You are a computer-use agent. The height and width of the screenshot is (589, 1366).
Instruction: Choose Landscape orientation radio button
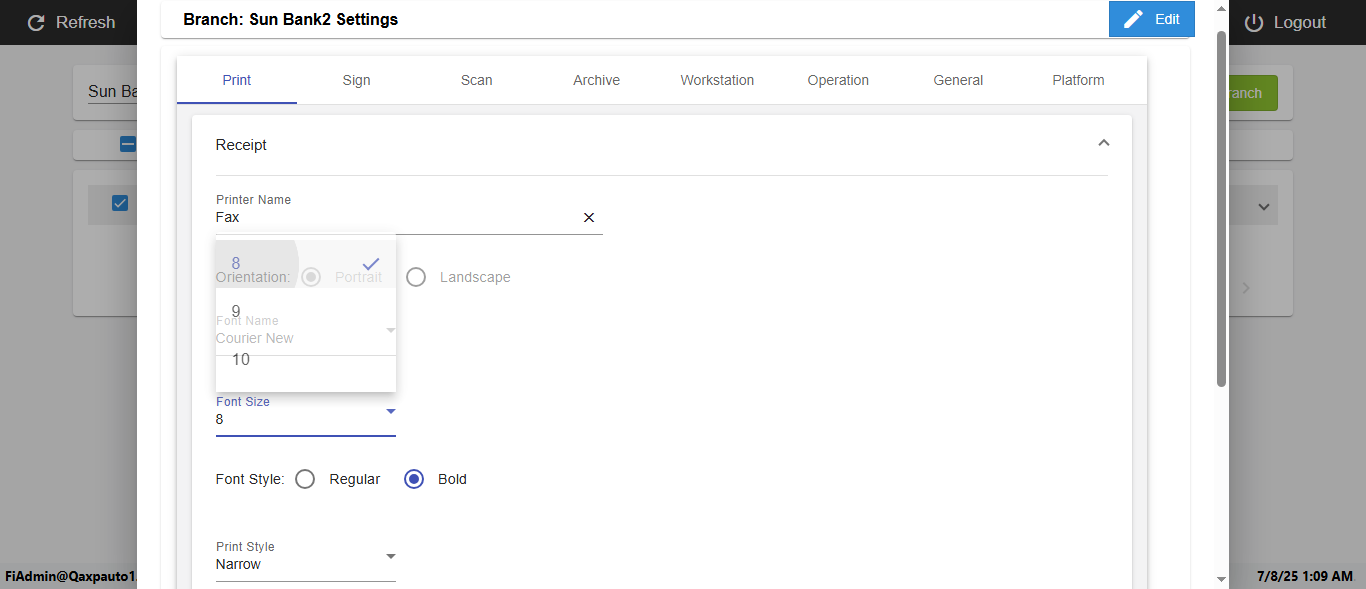click(x=416, y=277)
